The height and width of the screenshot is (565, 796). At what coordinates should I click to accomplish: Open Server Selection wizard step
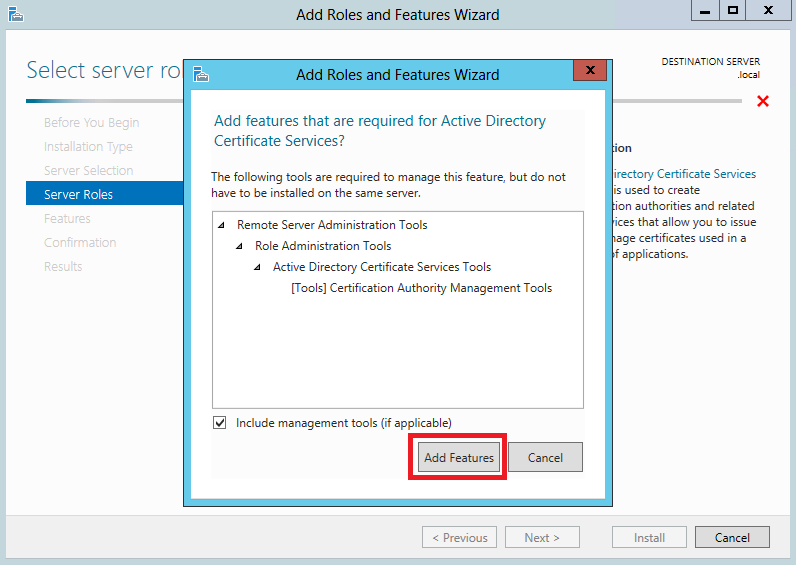pos(88,171)
